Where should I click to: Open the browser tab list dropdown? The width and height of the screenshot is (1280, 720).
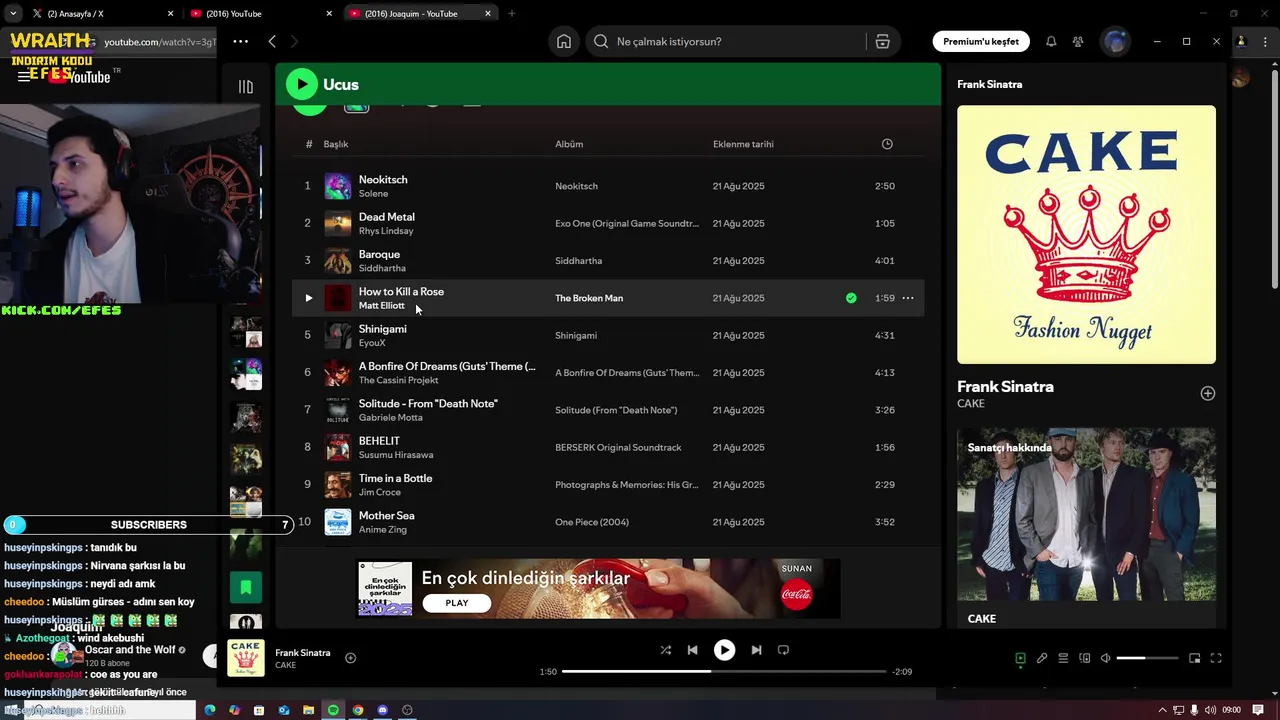point(12,13)
